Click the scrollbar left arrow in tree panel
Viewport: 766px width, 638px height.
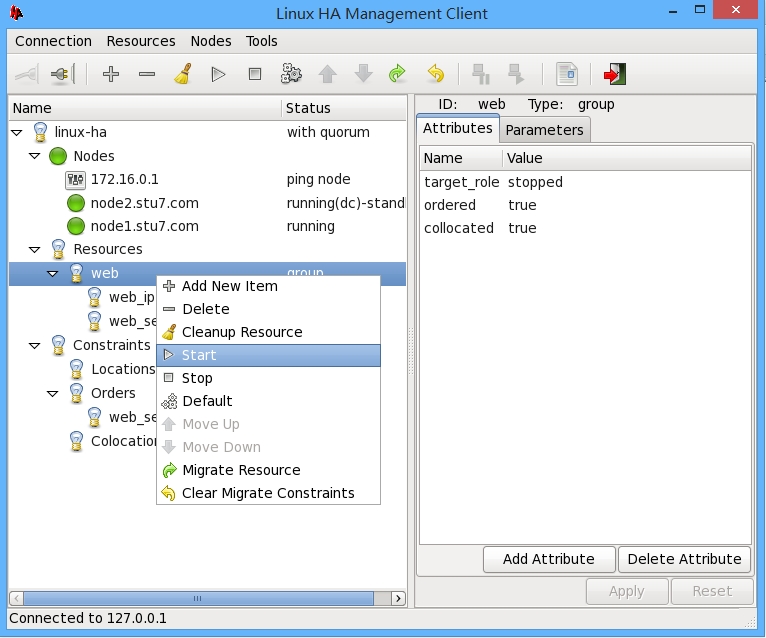[16, 598]
